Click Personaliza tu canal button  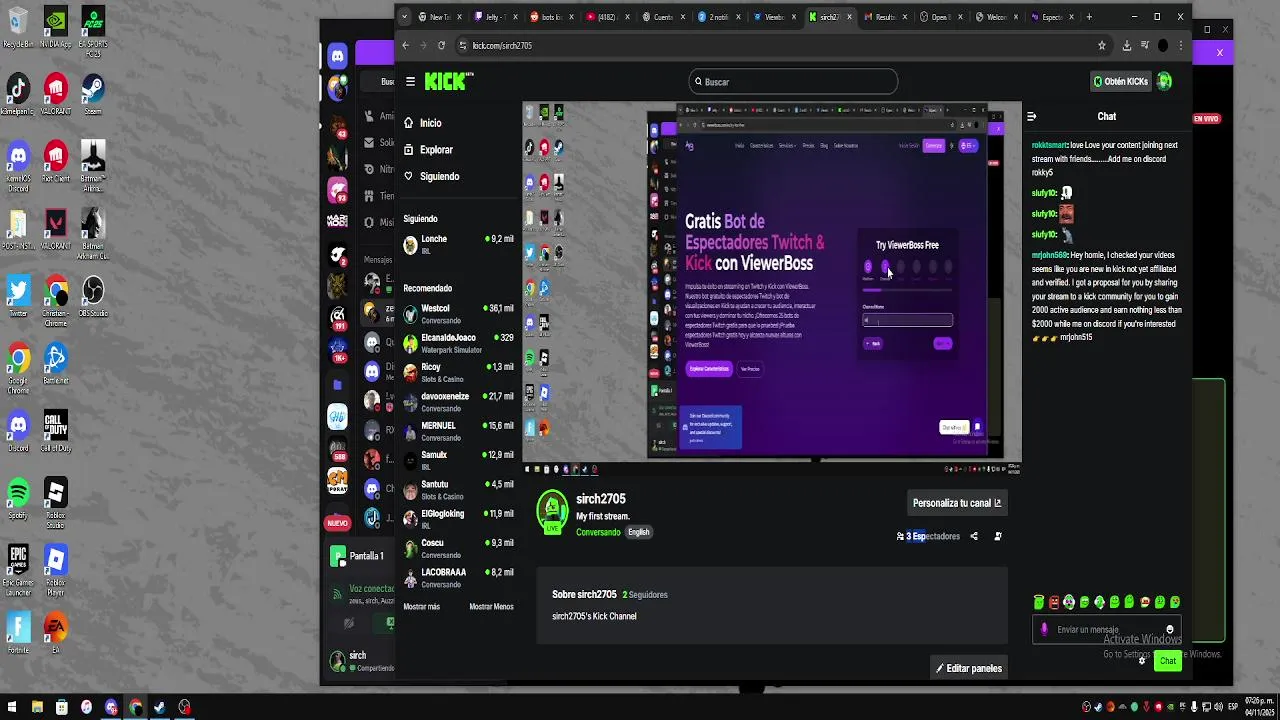click(957, 503)
